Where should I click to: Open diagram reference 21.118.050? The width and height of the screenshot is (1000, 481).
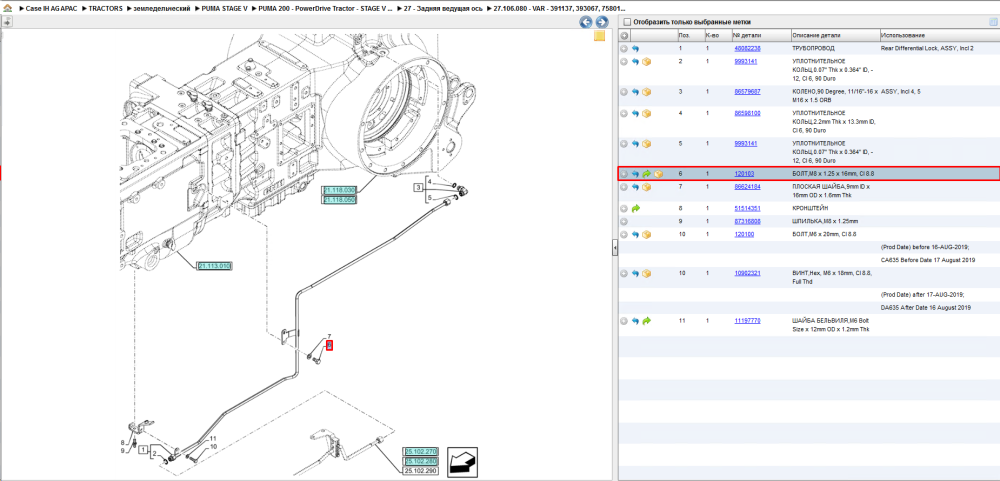point(339,200)
